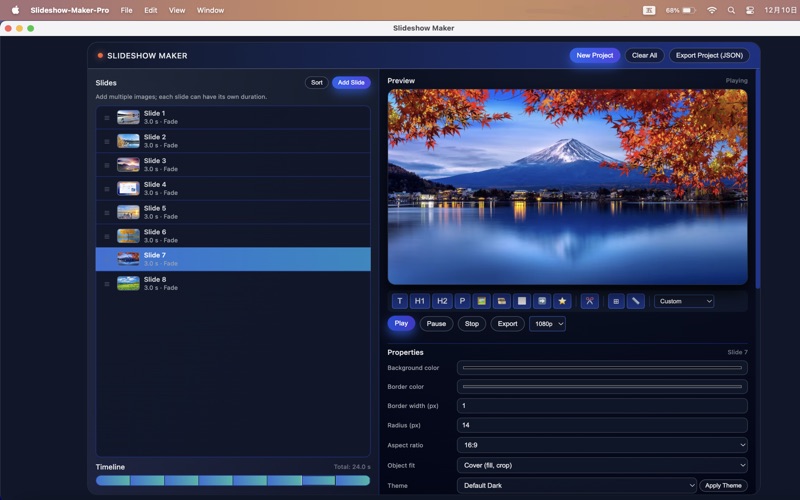Open the View menu in menu bar
Image resolution: width=800 pixels, height=500 pixels.
(177, 10)
